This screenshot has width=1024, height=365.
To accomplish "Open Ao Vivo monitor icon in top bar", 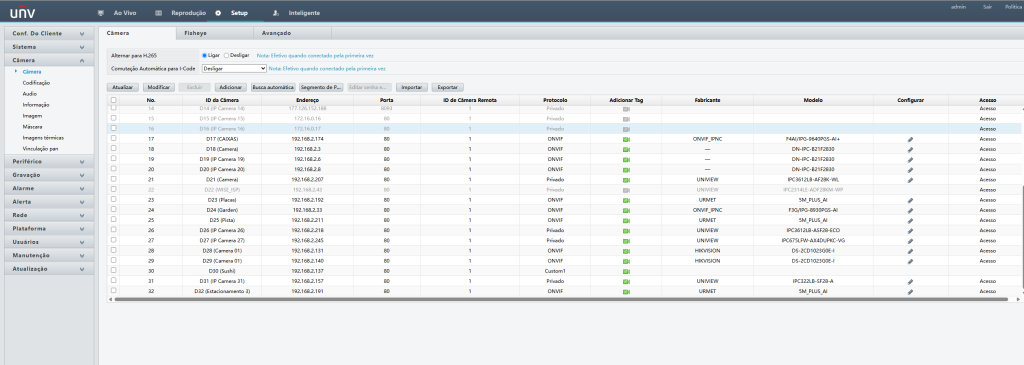I will (101, 13).
